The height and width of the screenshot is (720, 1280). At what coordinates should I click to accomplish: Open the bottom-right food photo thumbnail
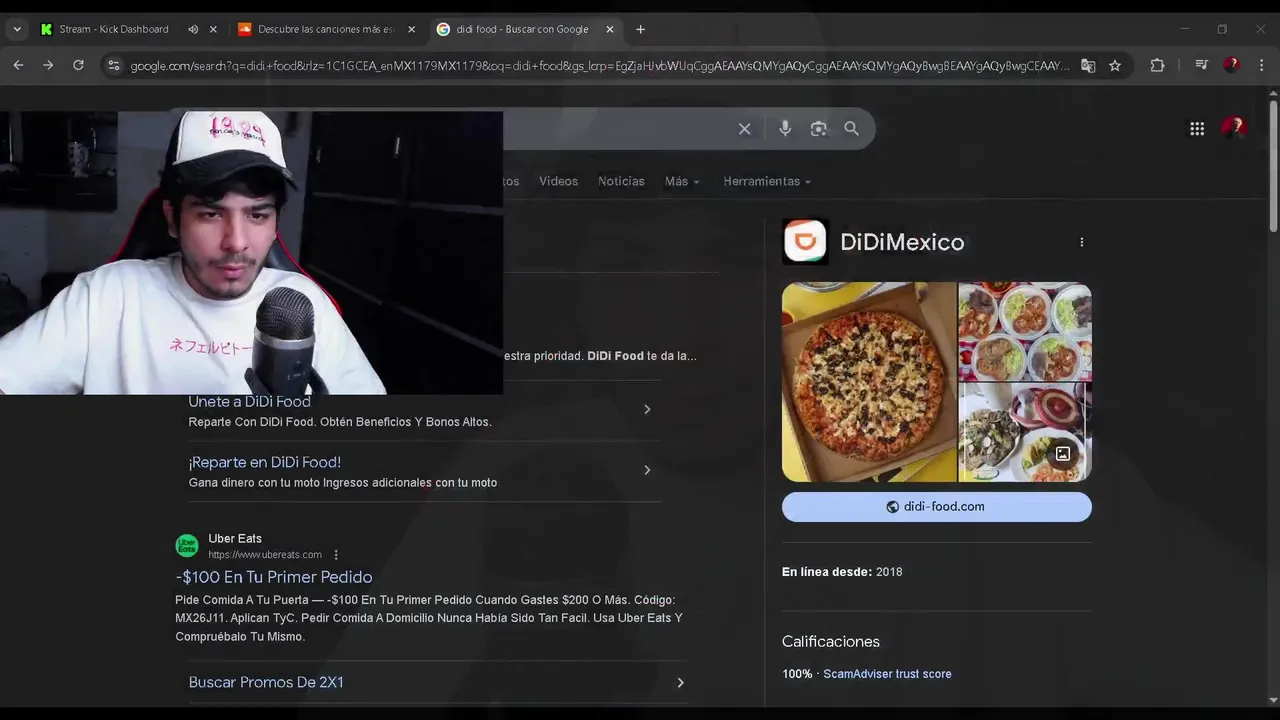[x=1025, y=433]
